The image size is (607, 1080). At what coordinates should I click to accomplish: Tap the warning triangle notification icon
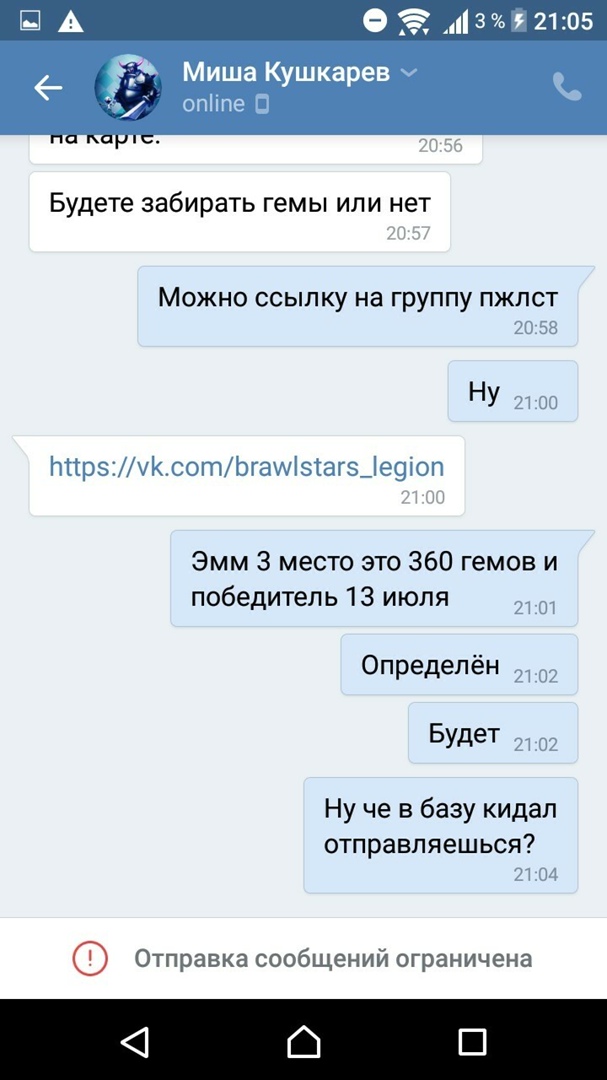tap(70, 22)
